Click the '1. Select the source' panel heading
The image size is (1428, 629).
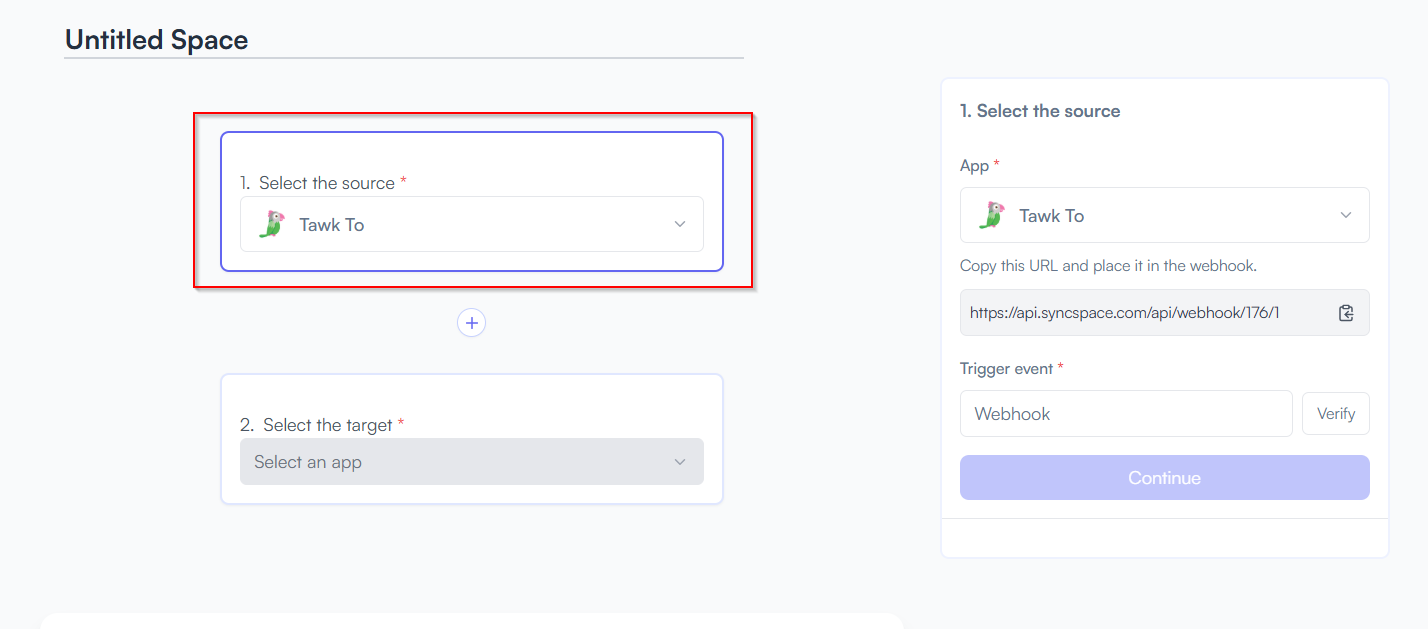[1040, 111]
